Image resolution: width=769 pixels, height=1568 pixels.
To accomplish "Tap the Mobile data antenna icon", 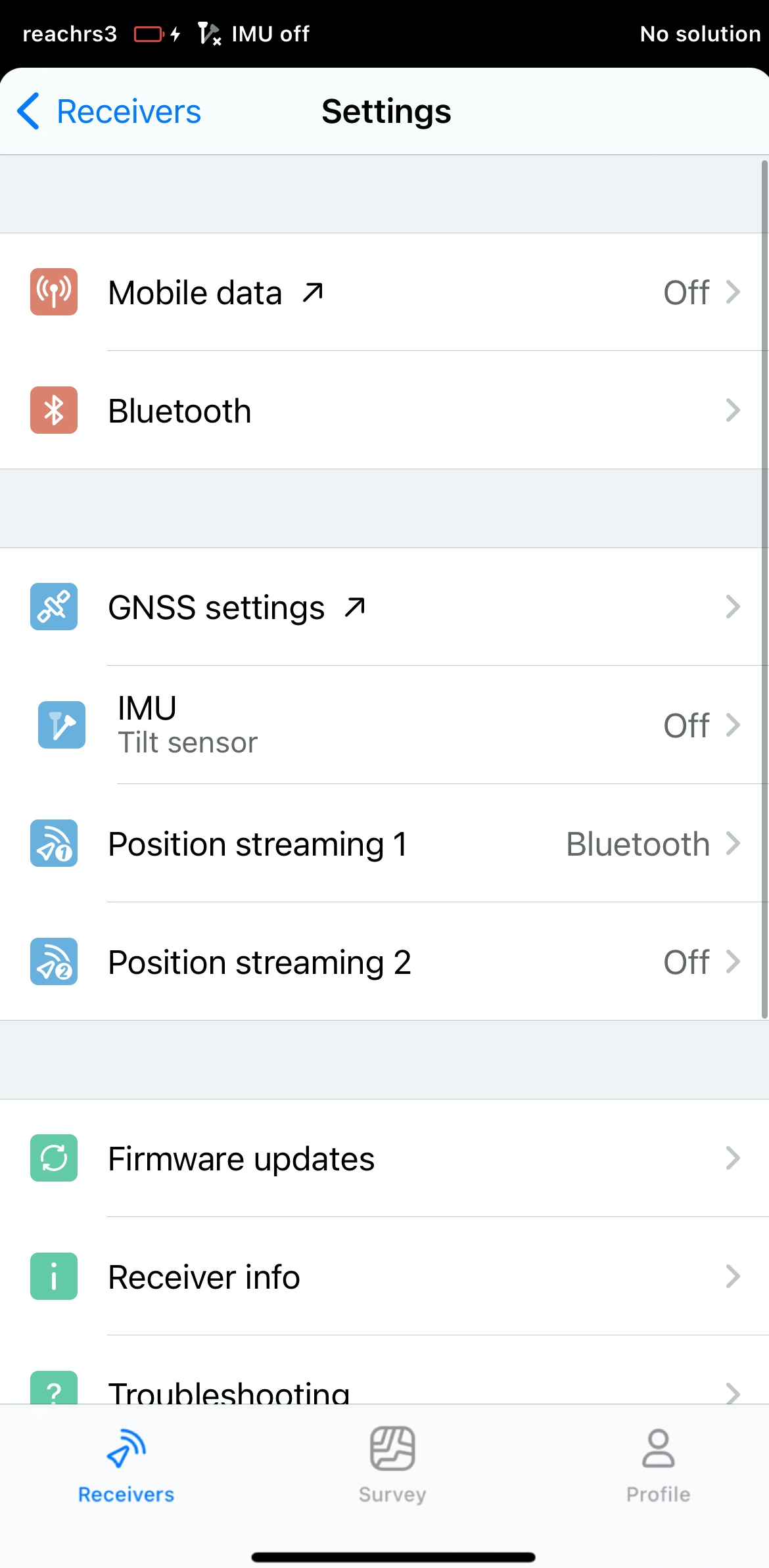I will (54, 292).
